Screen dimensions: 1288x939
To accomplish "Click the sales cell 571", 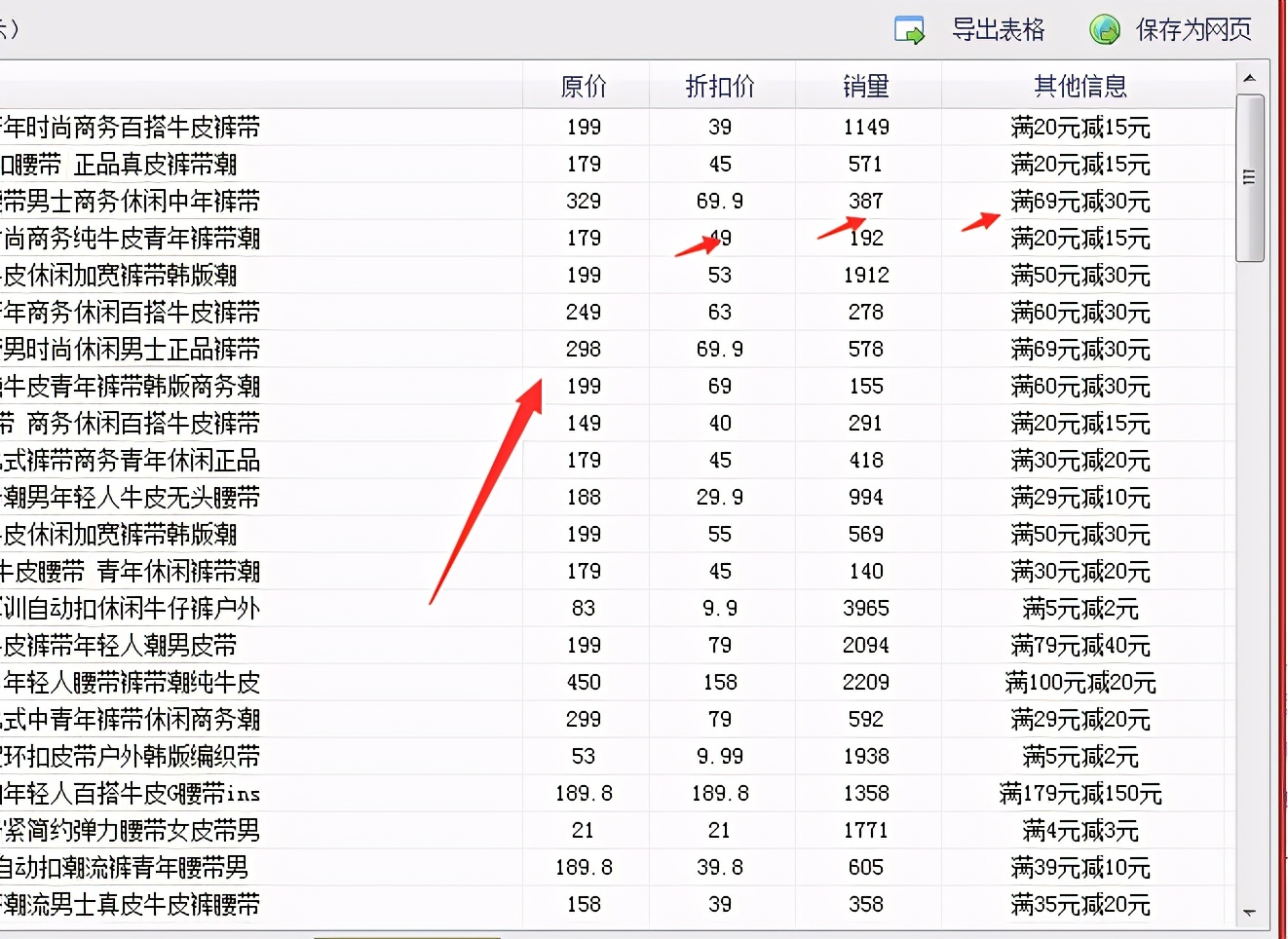I will (867, 165).
